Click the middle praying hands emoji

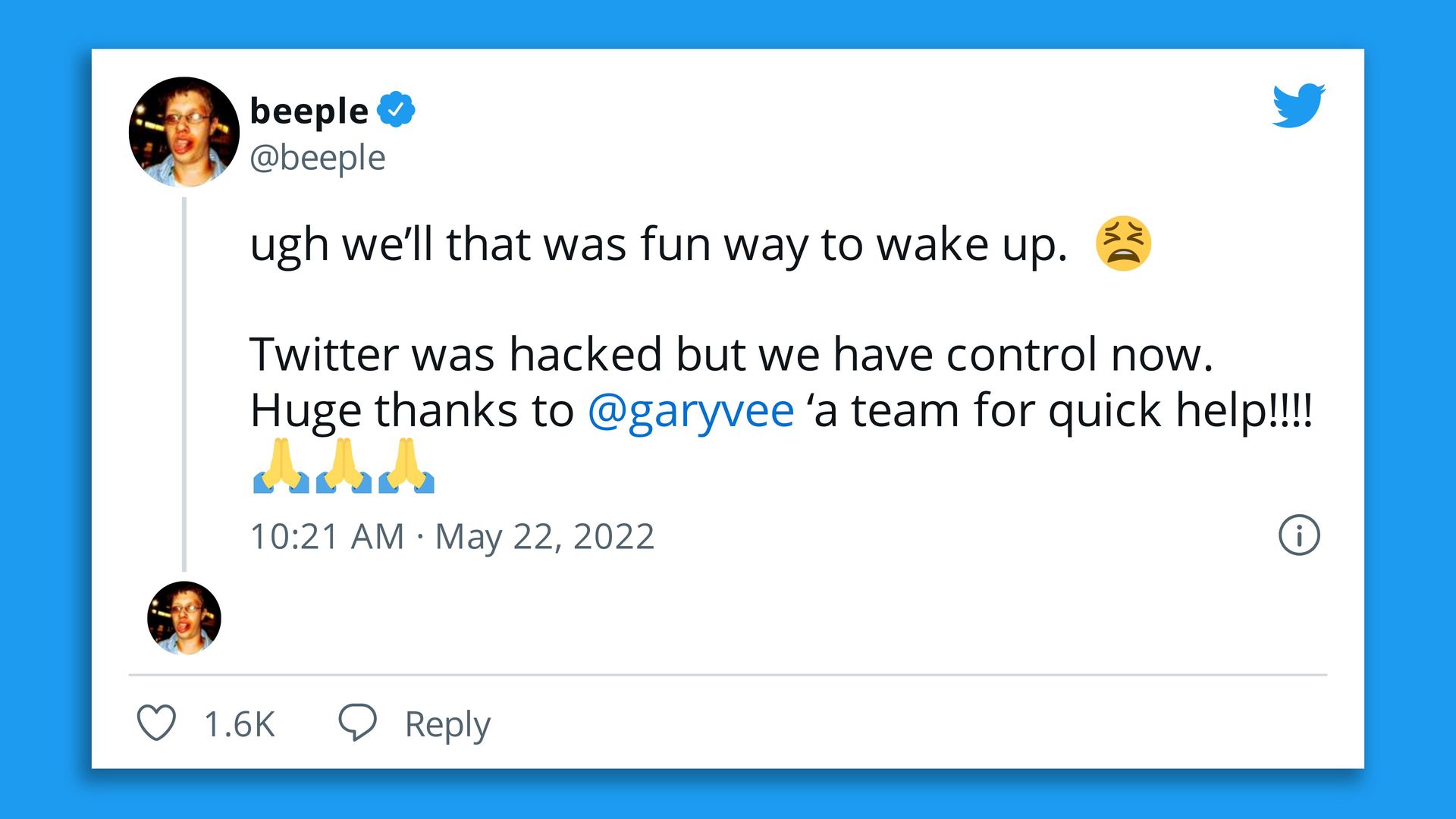click(x=344, y=466)
